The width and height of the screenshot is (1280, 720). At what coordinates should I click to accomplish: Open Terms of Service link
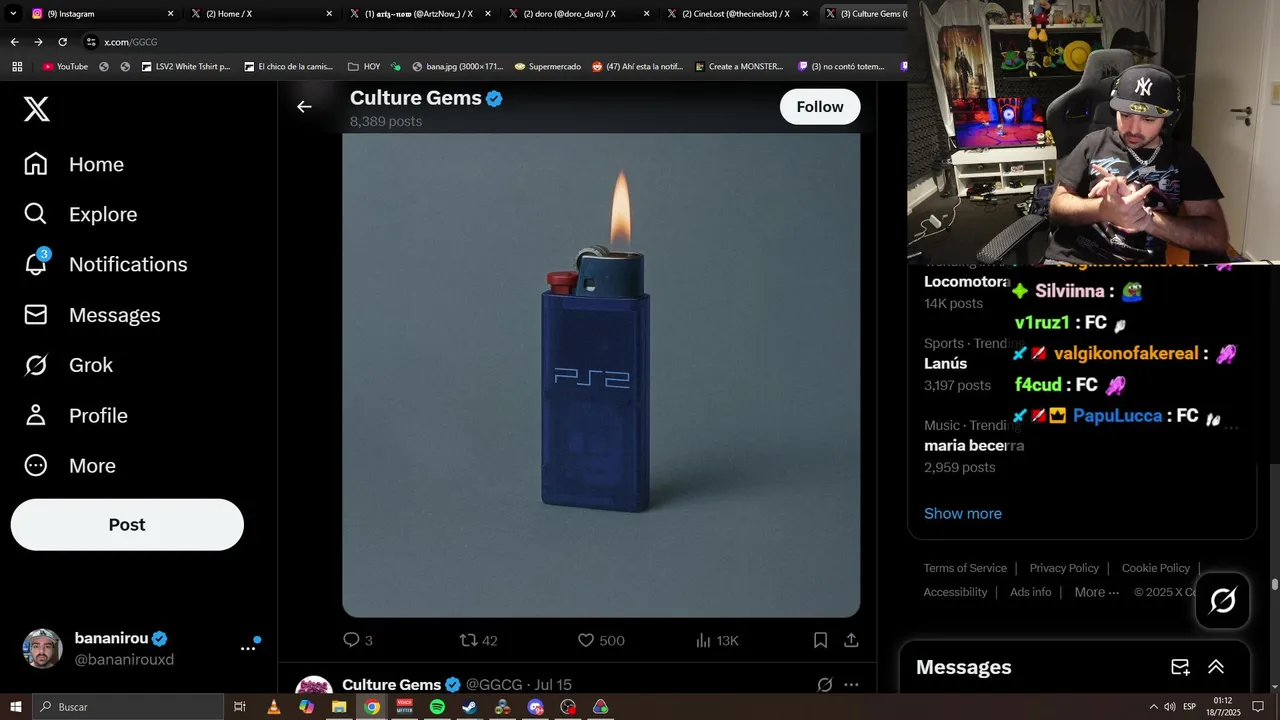tap(965, 568)
